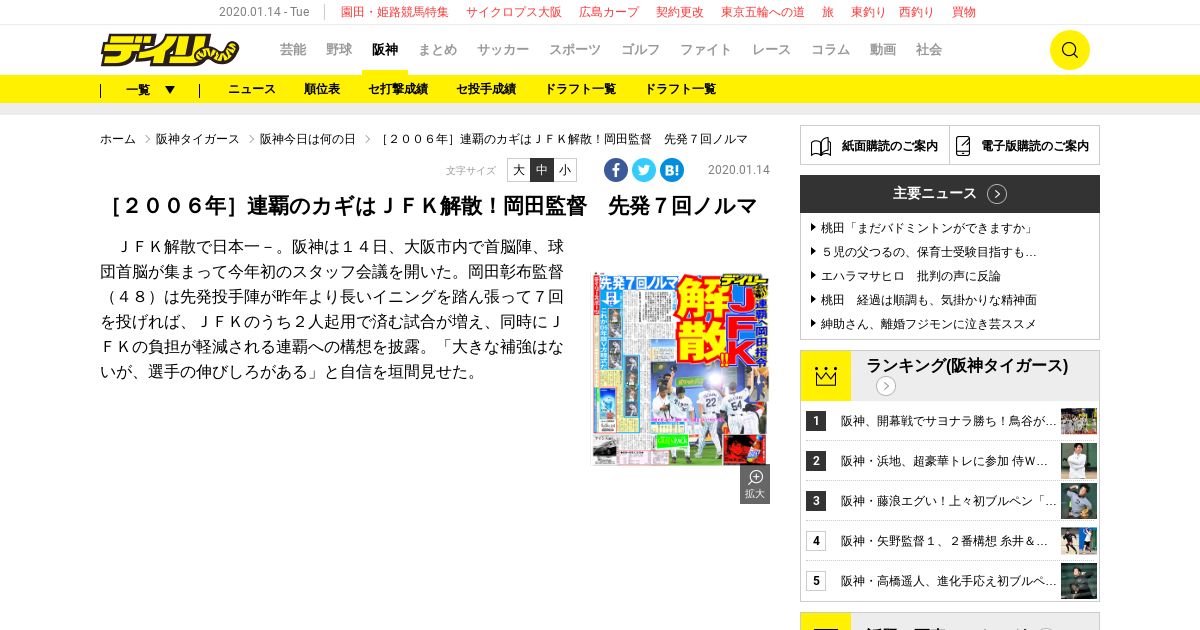This screenshot has width=1200, height=630.
Task: Bookmark the article with the Hatena B! icon
Action: [672, 170]
